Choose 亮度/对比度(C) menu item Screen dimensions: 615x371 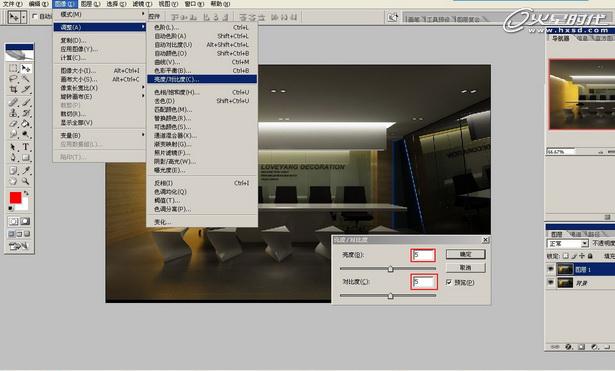[202, 79]
